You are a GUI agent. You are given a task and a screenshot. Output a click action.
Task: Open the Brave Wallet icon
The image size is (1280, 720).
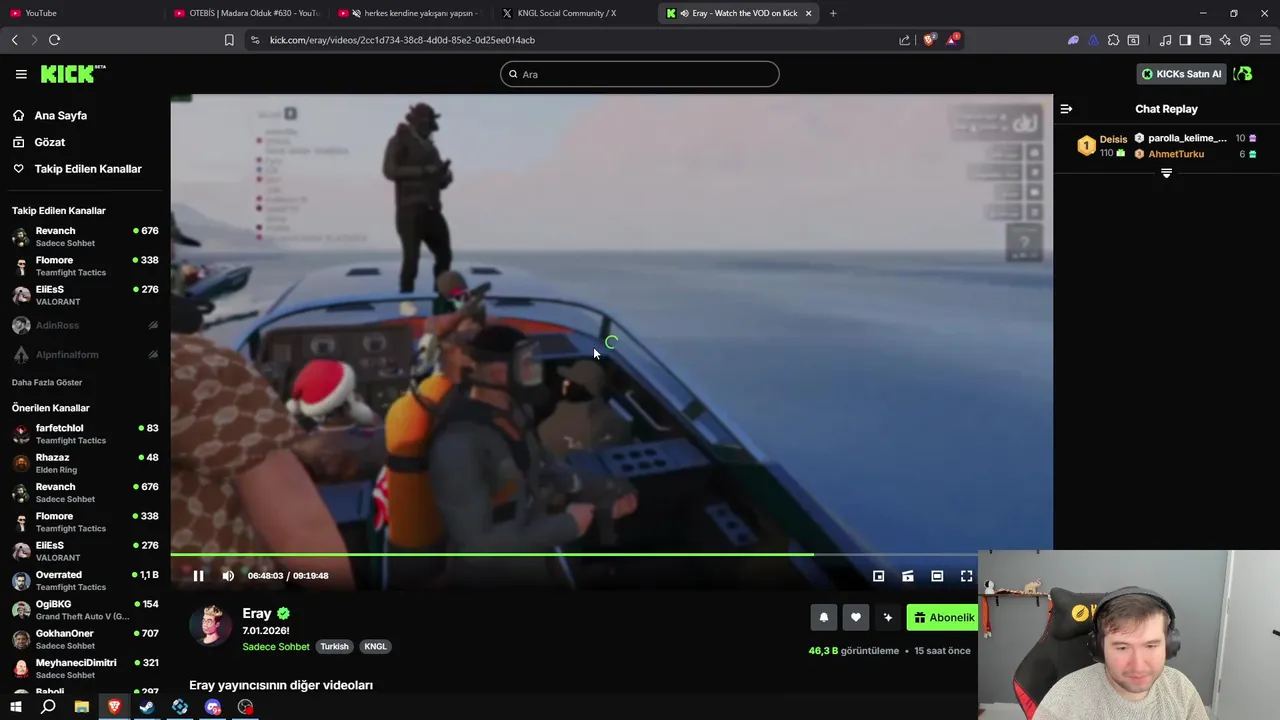(1205, 40)
